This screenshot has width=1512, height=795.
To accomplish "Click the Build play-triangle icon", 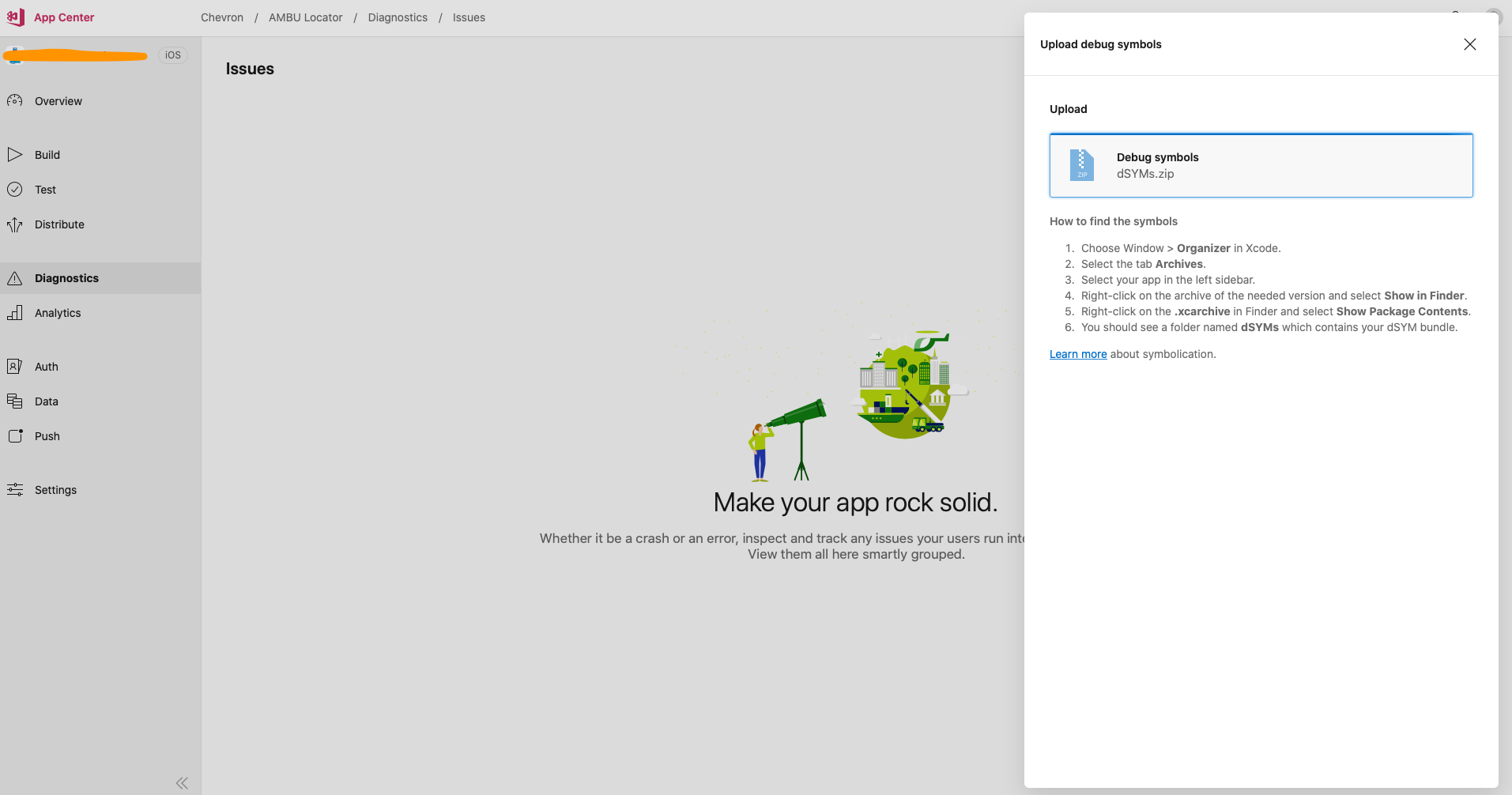I will [15, 154].
